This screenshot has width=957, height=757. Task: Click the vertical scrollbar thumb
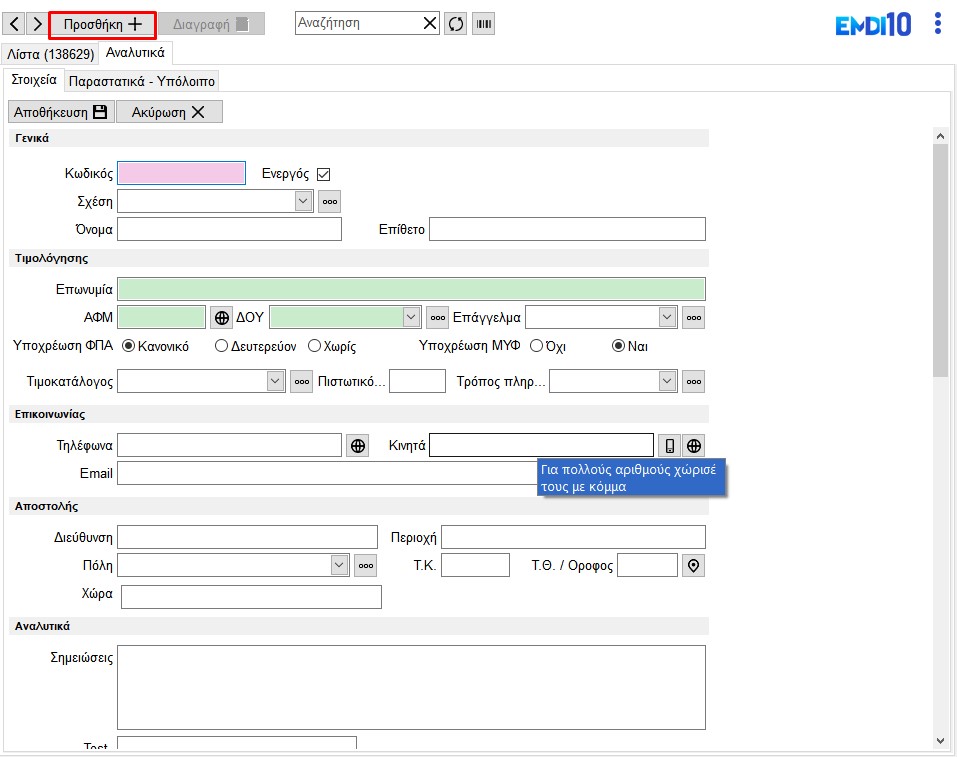tap(940, 260)
